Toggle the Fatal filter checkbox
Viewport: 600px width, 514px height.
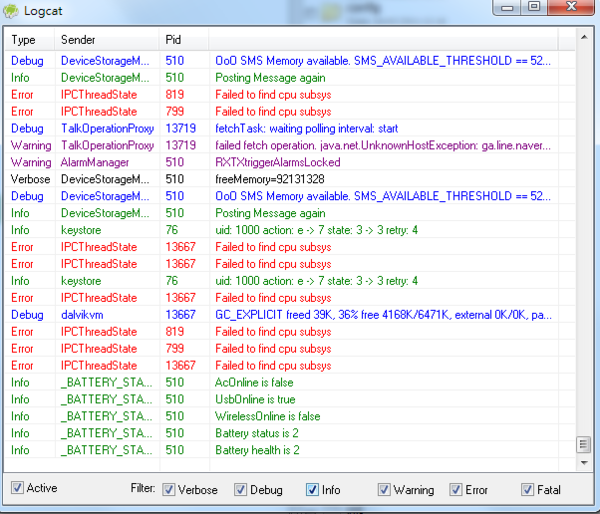click(x=527, y=490)
